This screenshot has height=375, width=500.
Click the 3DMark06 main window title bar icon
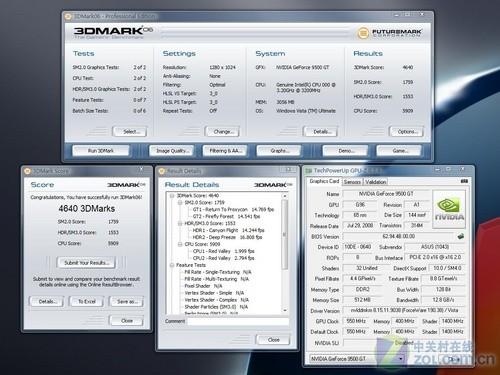(x=68, y=16)
